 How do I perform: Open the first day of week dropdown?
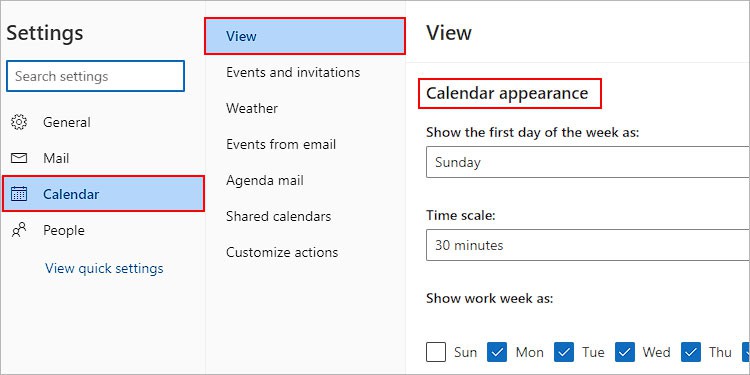(588, 162)
